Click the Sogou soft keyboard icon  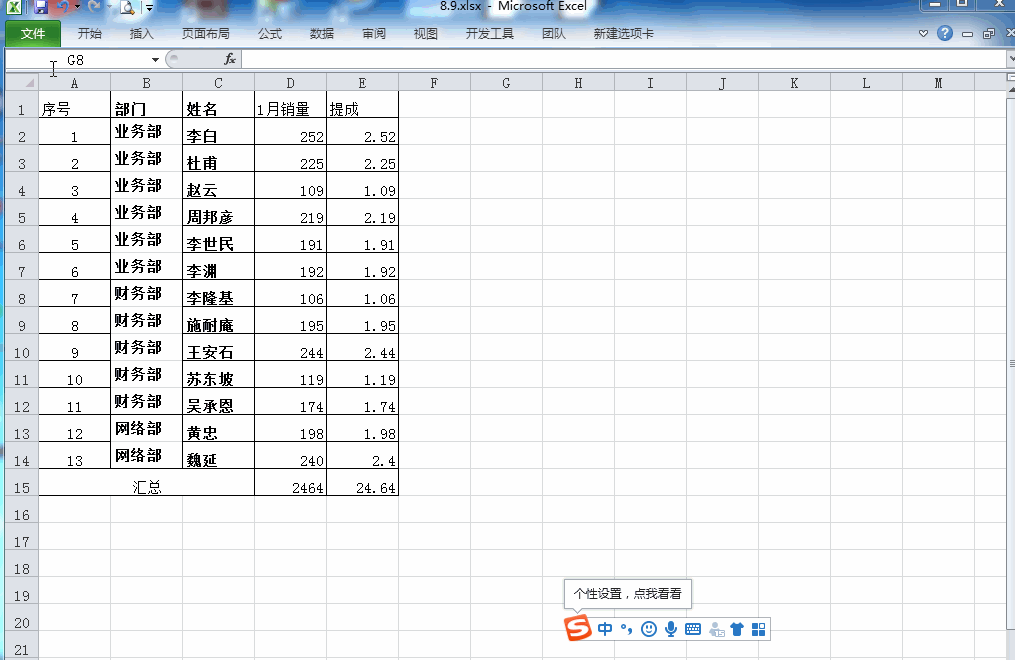coord(692,628)
